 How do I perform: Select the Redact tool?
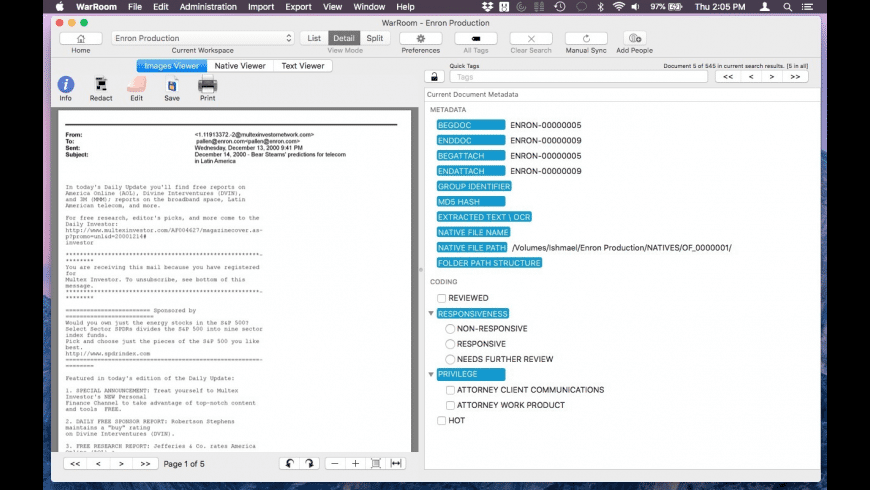101,85
